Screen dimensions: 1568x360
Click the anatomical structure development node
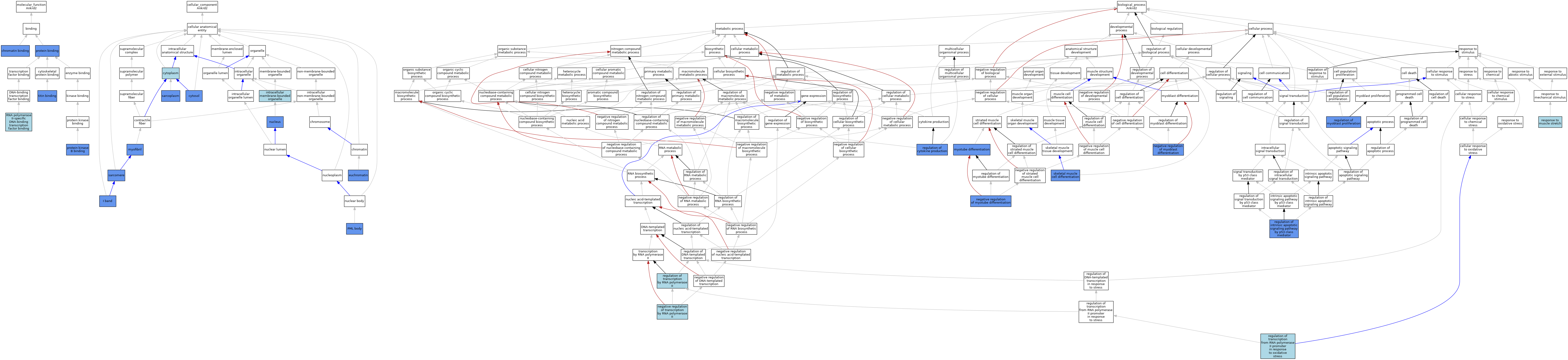point(1081,51)
